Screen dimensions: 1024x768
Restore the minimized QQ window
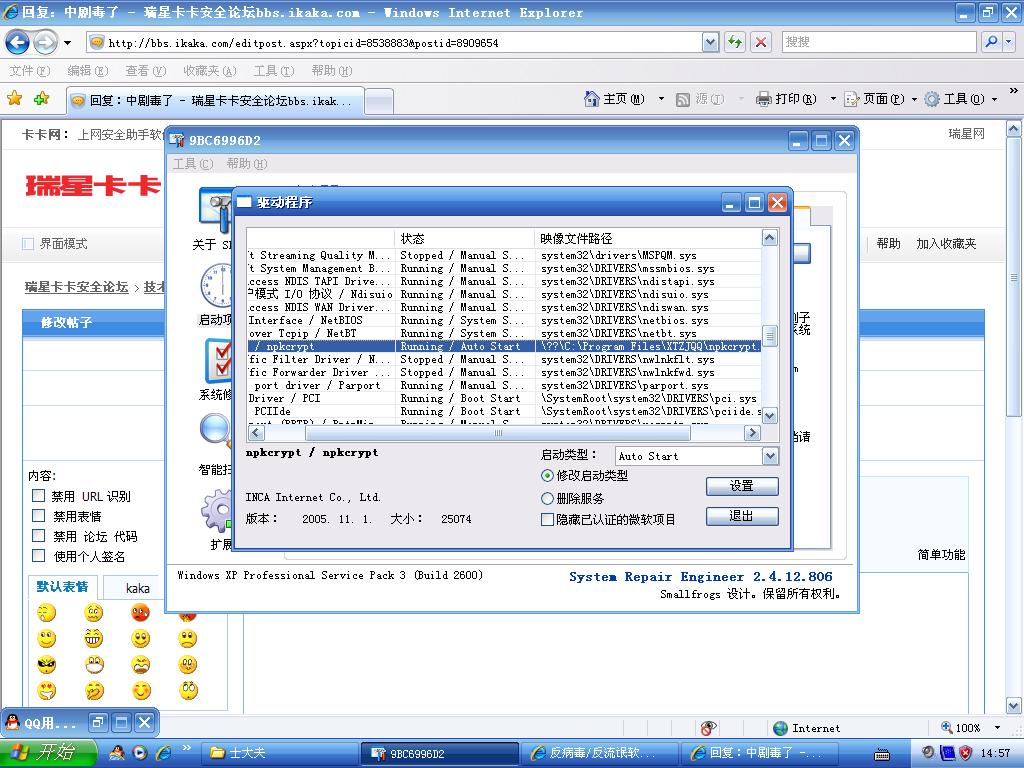coord(98,722)
